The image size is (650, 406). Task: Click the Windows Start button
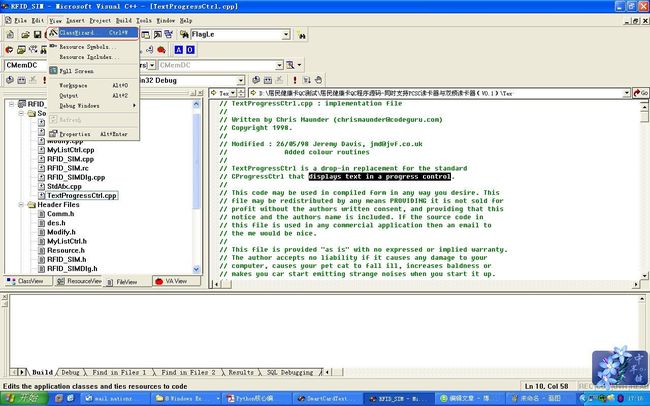[24, 399]
